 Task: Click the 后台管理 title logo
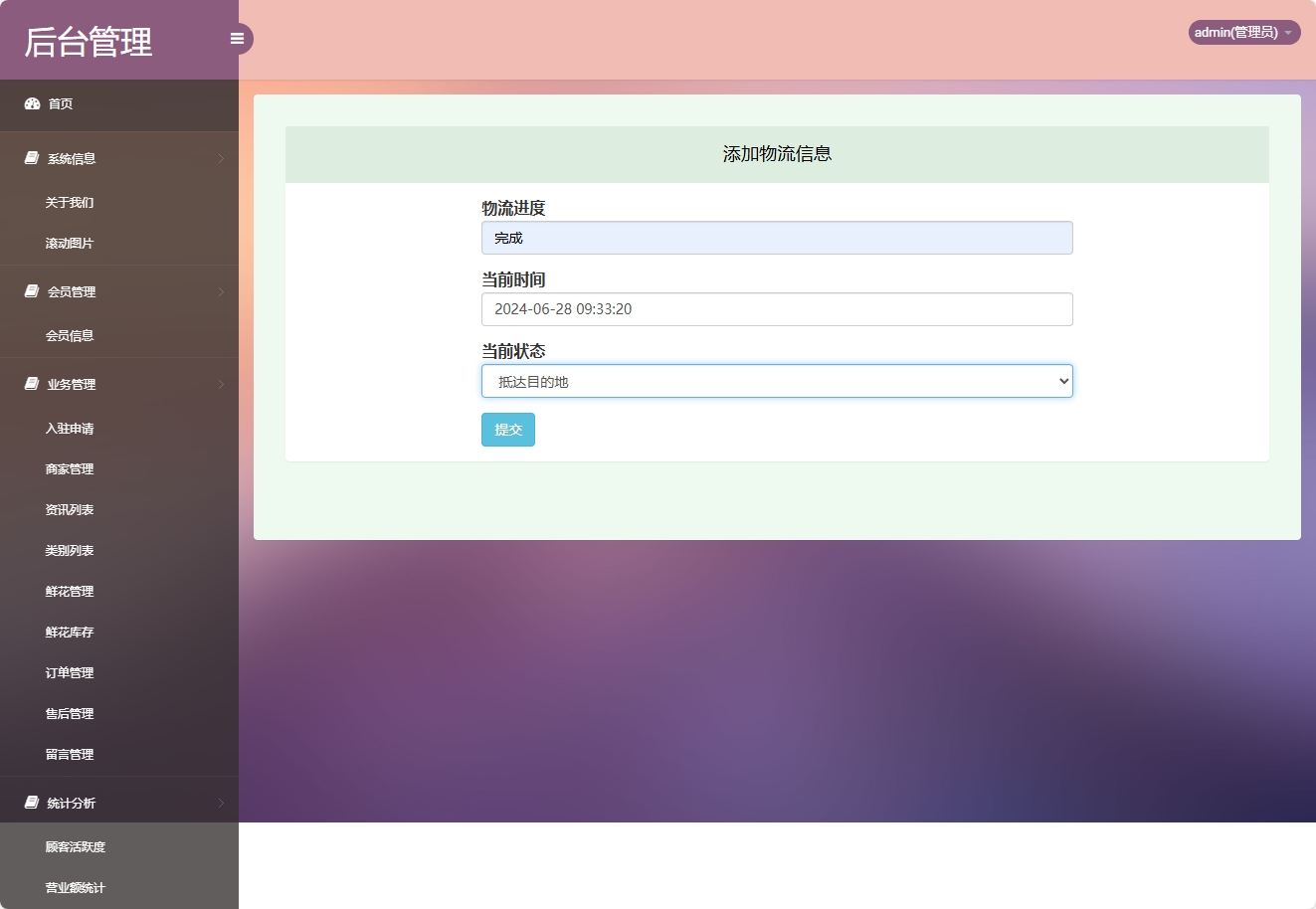click(89, 42)
